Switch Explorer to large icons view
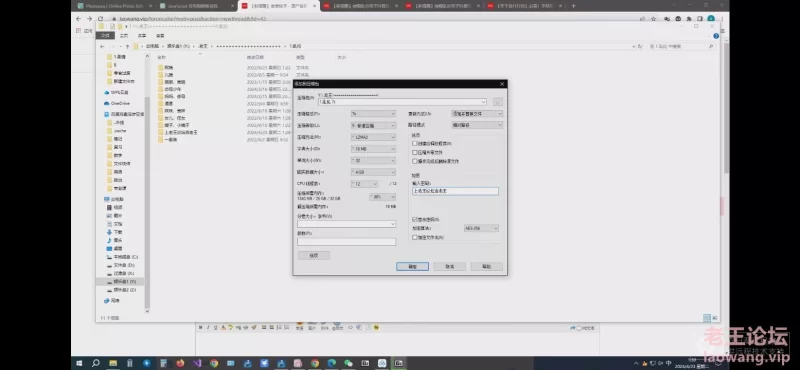800x370 pixels. click(x=715, y=317)
